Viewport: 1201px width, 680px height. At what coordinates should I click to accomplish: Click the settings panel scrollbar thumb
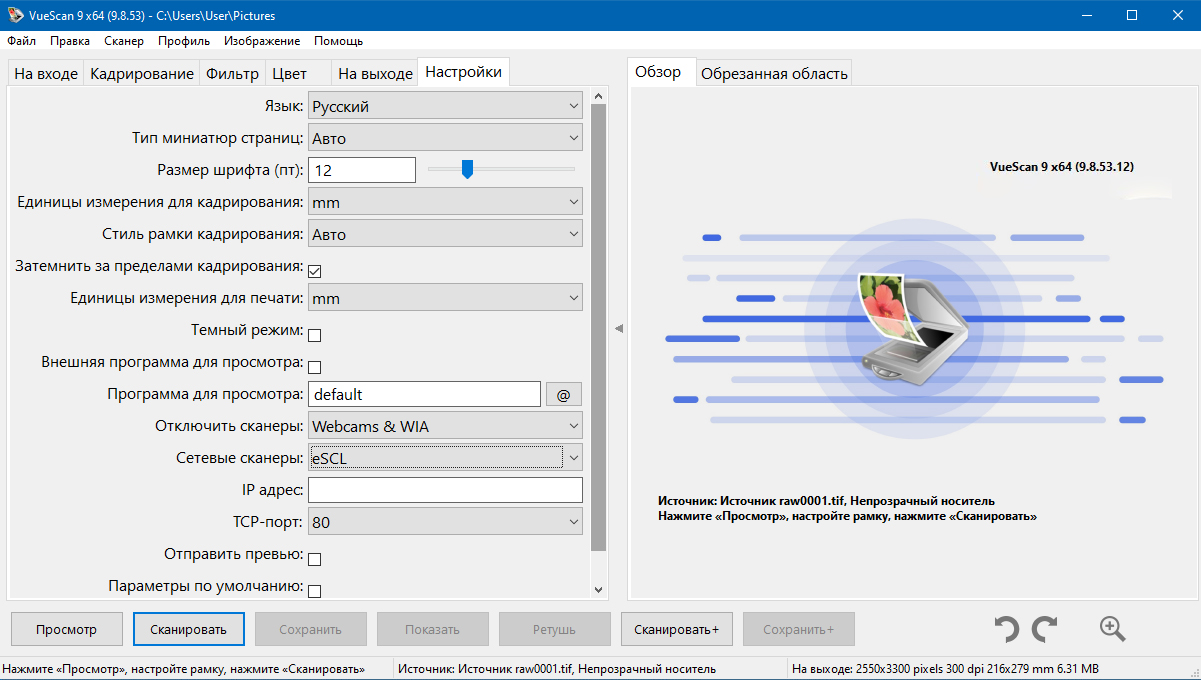click(x=599, y=328)
